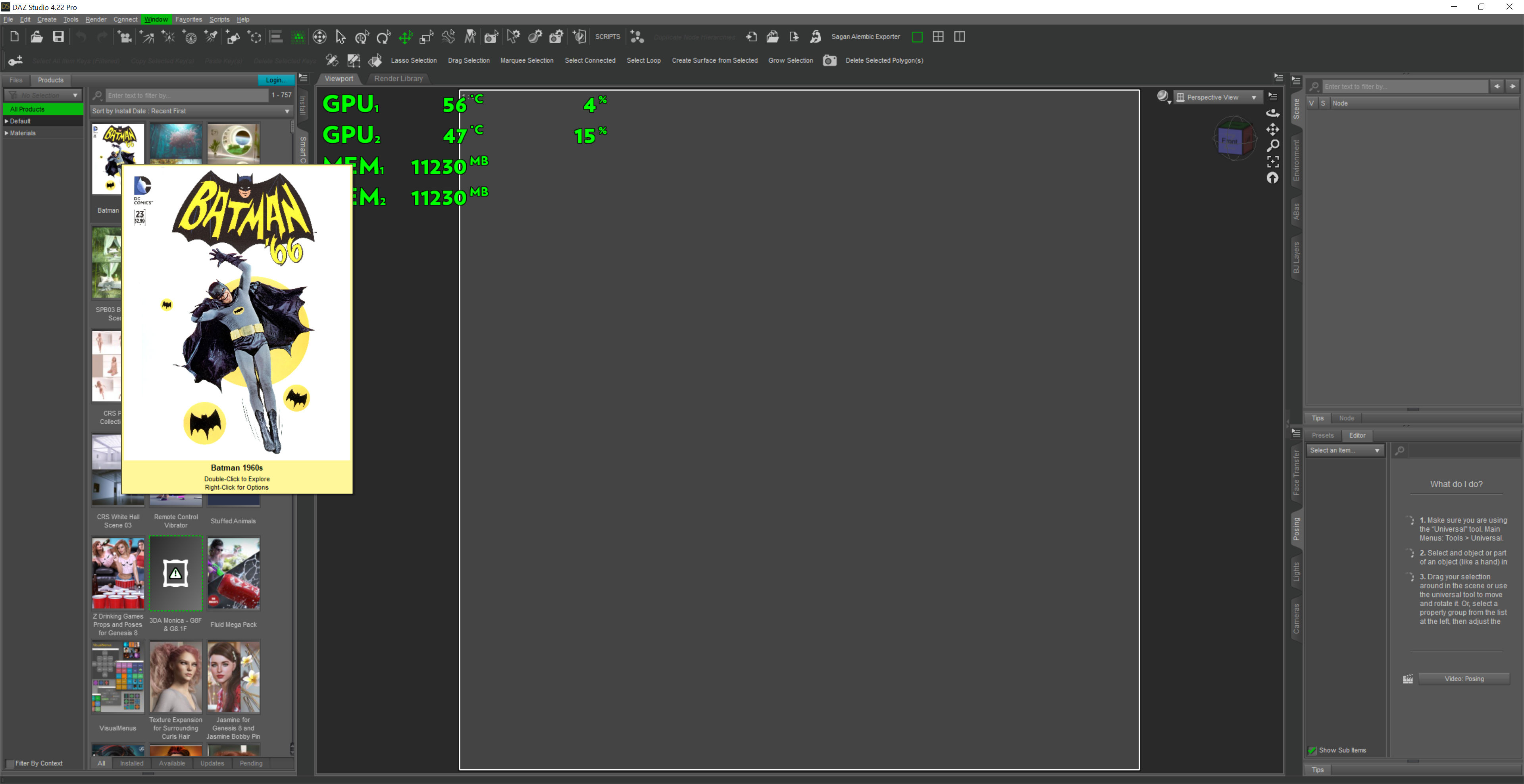Click the reset camera view icon
Viewport: 1524px width, 784px height.
point(1272,178)
